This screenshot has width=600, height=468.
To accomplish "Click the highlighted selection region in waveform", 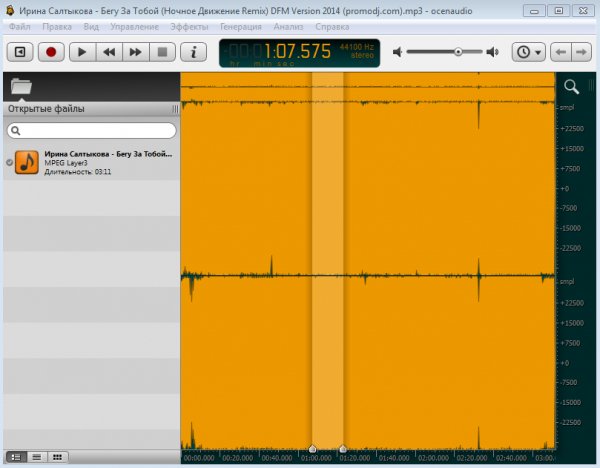I will click(328, 260).
